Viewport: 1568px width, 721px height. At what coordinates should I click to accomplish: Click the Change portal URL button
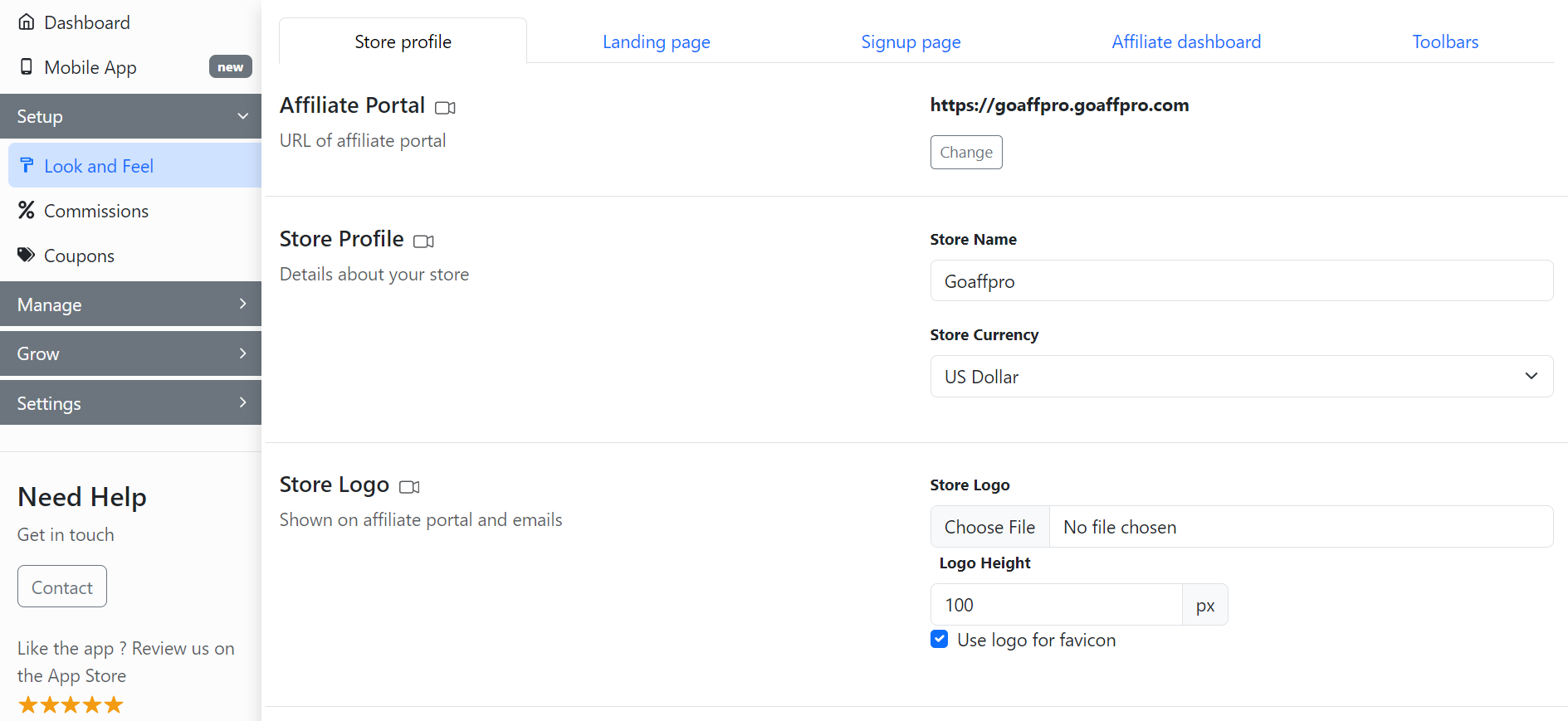click(x=965, y=153)
